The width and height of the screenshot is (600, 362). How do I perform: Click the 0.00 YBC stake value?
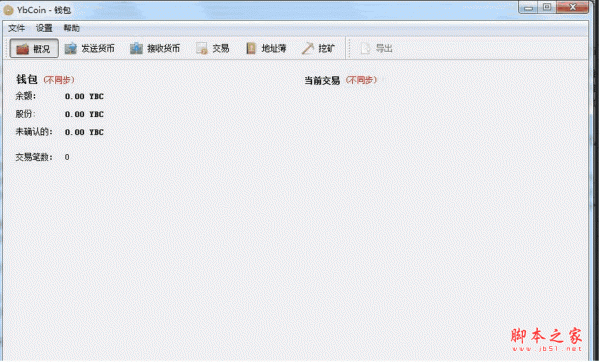point(84,114)
